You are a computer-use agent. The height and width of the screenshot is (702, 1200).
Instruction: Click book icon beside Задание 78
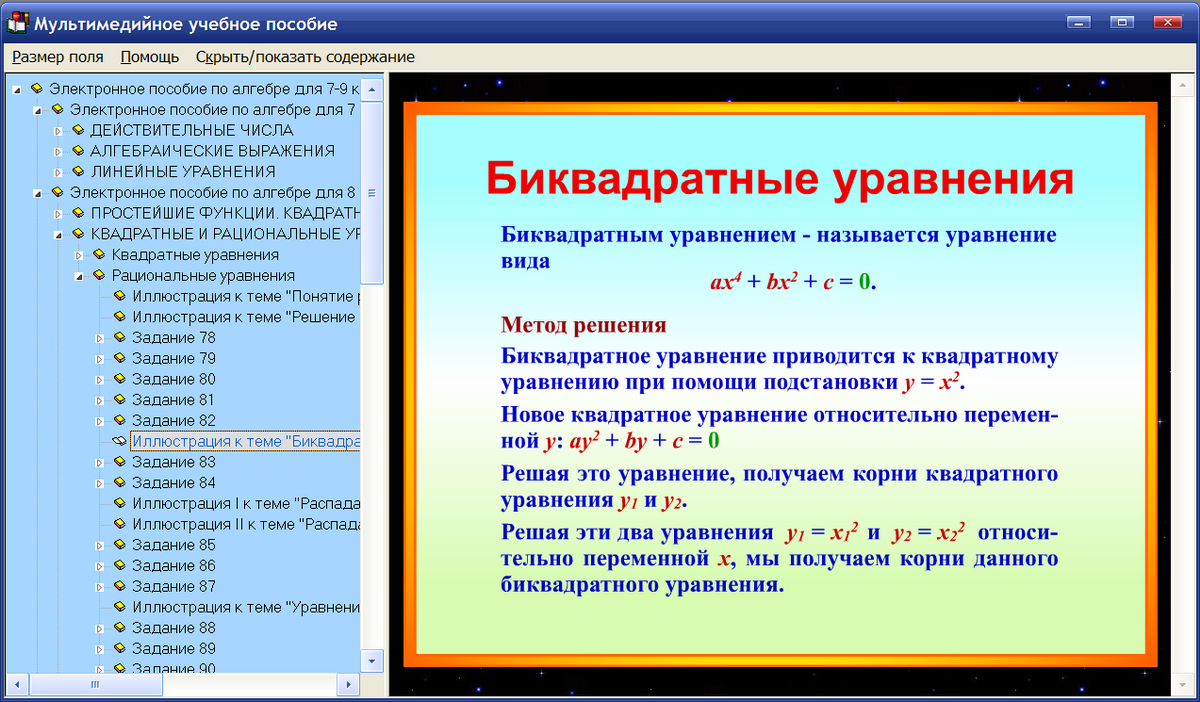[x=120, y=338]
